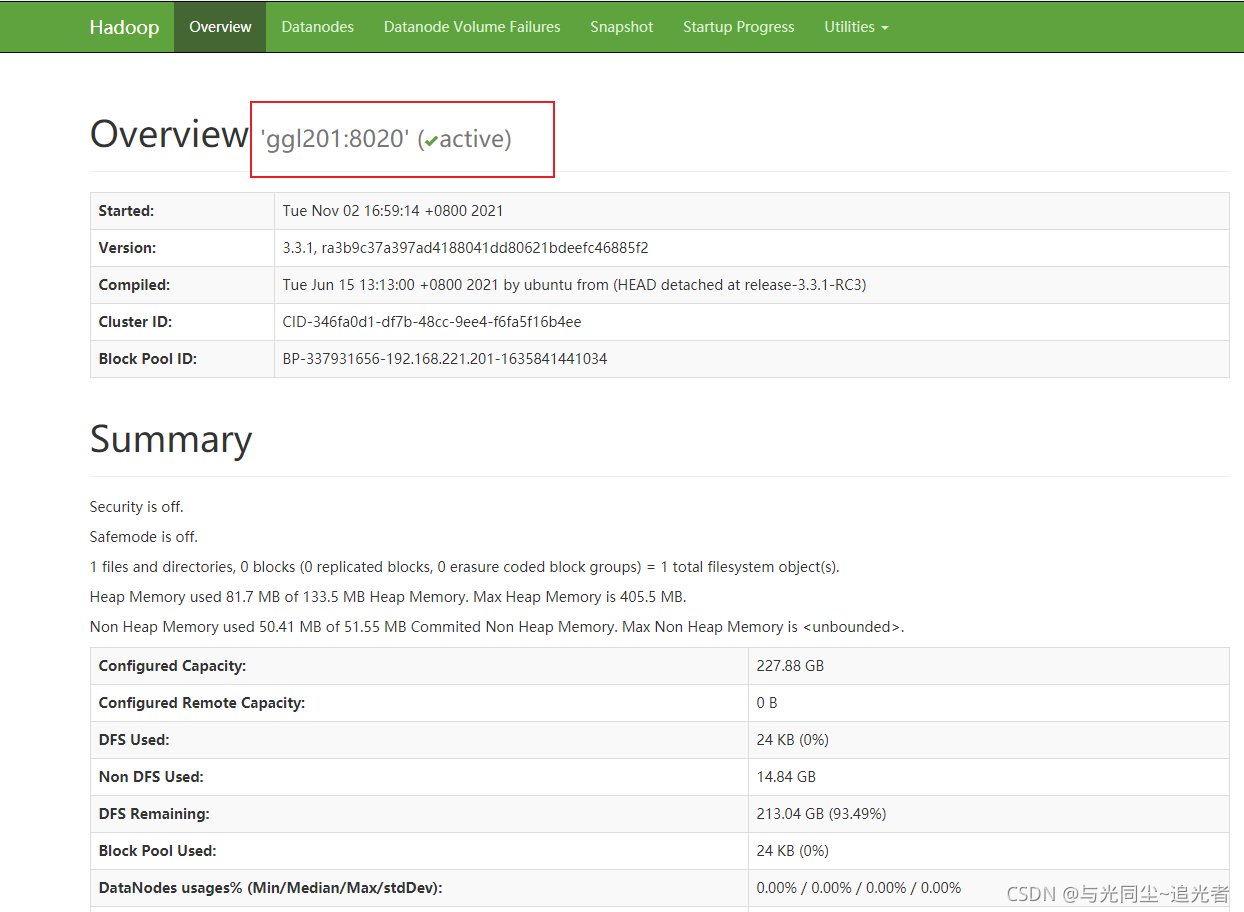Click the Heap Memory used line

(388, 597)
